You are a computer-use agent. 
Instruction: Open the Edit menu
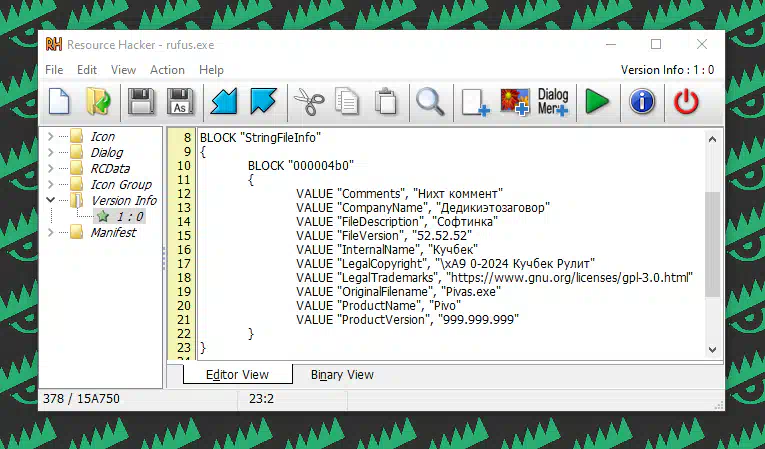tap(87, 70)
